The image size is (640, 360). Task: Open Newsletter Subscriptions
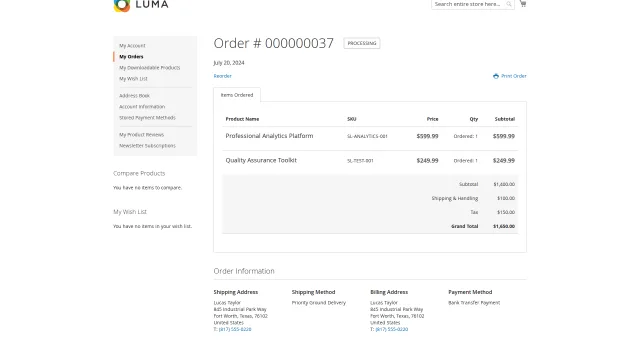147,146
